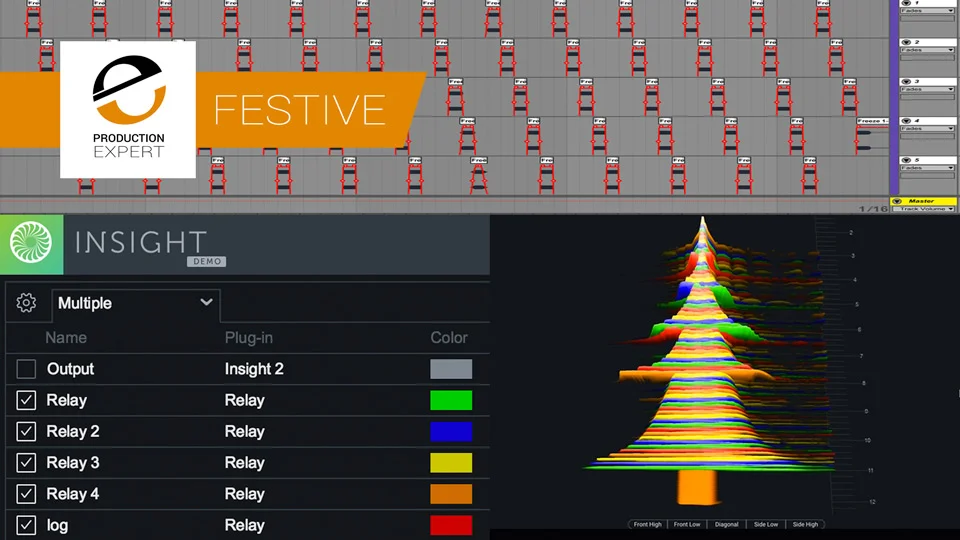The image size is (960, 540).
Task: Enable the Output checkbox
Action: pos(26,369)
